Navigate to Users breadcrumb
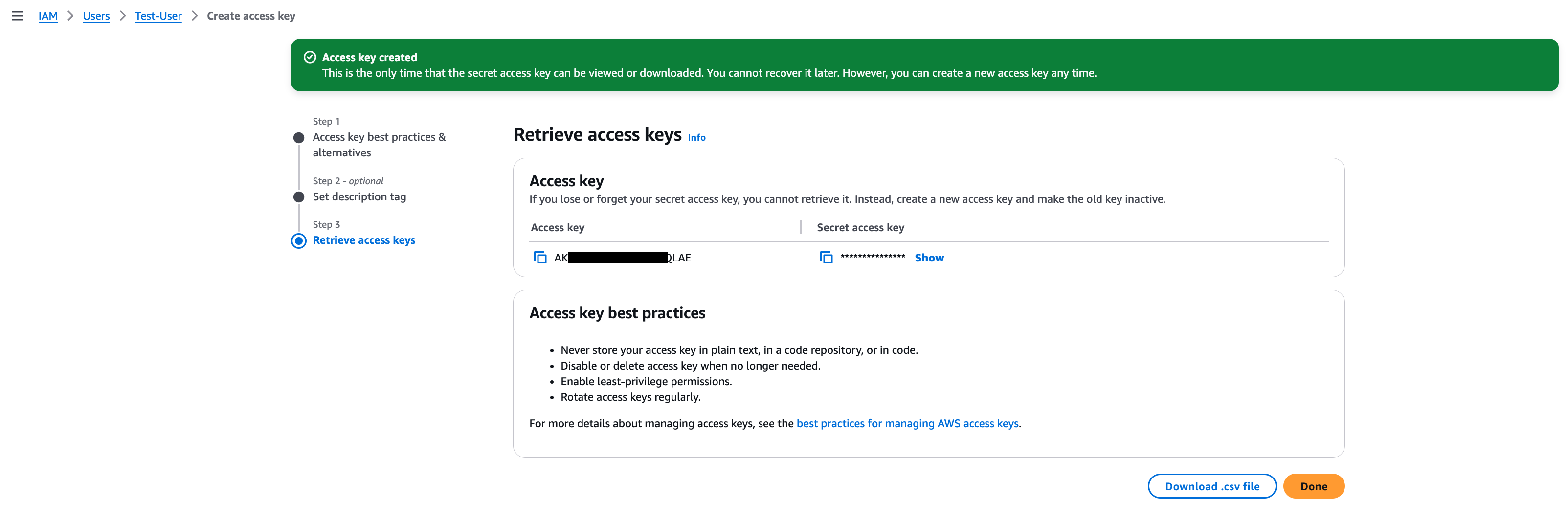The height and width of the screenshot is (522, 1568). pos(96,16)
